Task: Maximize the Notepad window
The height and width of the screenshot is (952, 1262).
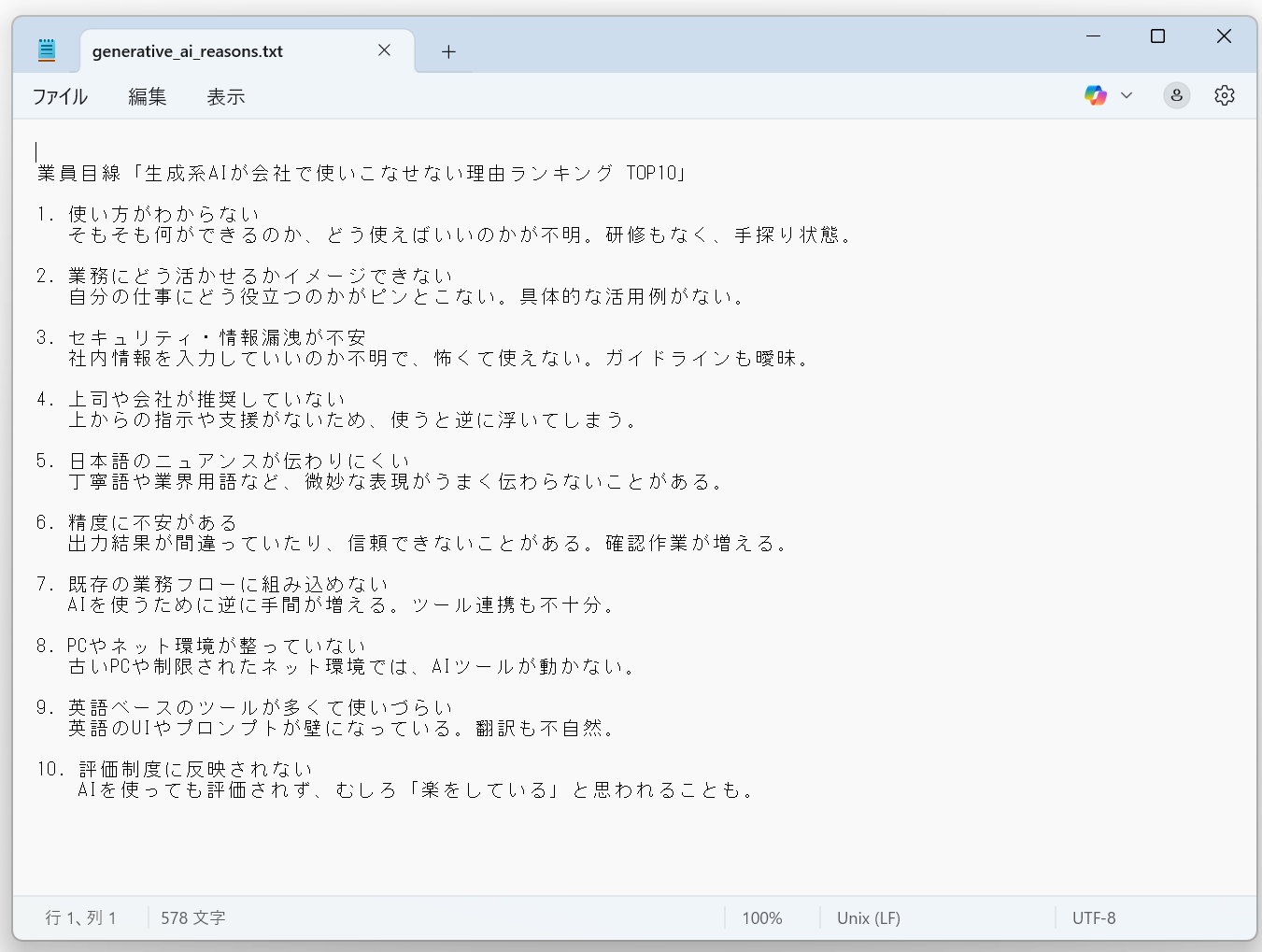Action: (x=1157, y=36)
